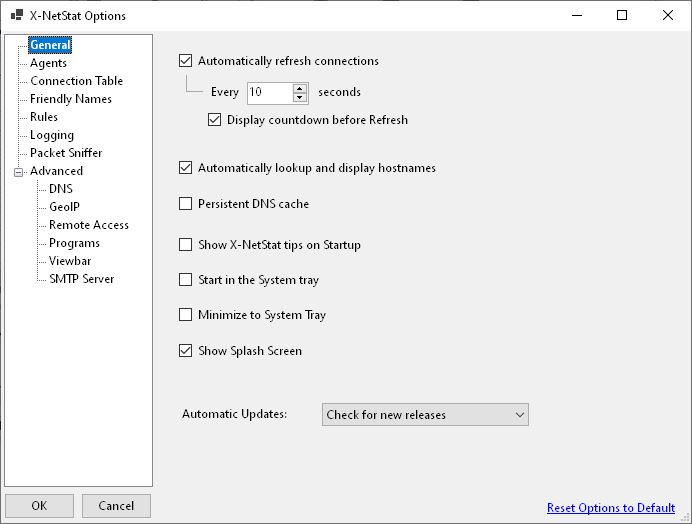The height and width of the screenshot is (524, 692).
Task: Select Viewbar settings page
Action: tap(70, 261)
